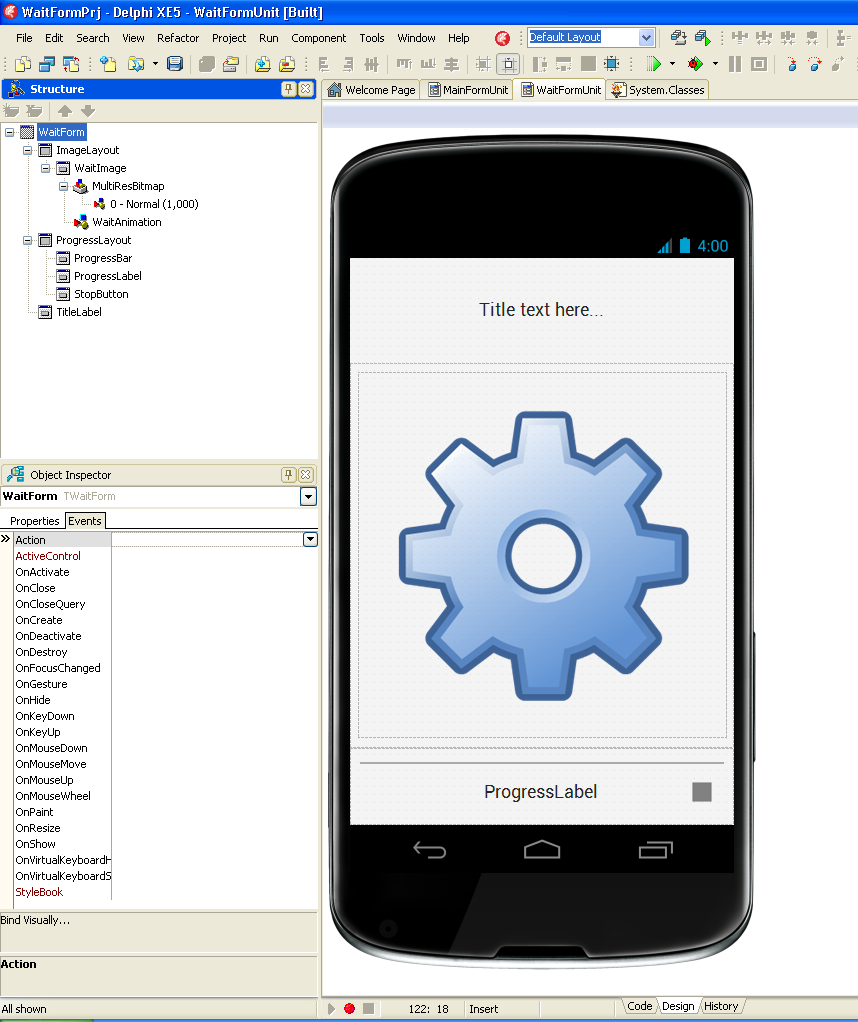Open the Welcome Page tab
The height and width of the screenshot is (1022, 858).
pos(372,90)
